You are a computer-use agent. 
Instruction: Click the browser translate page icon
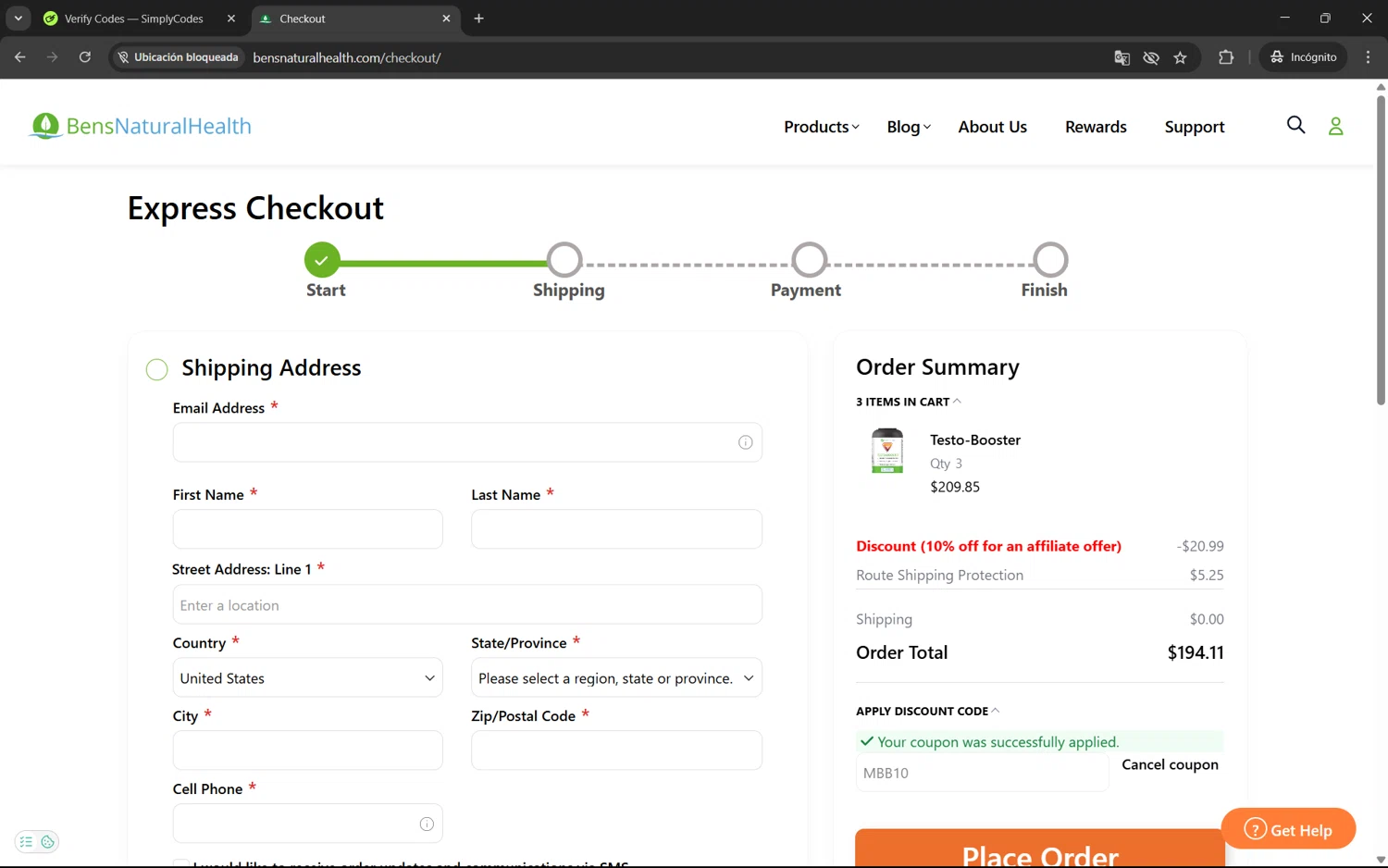tap(1122, 57)
